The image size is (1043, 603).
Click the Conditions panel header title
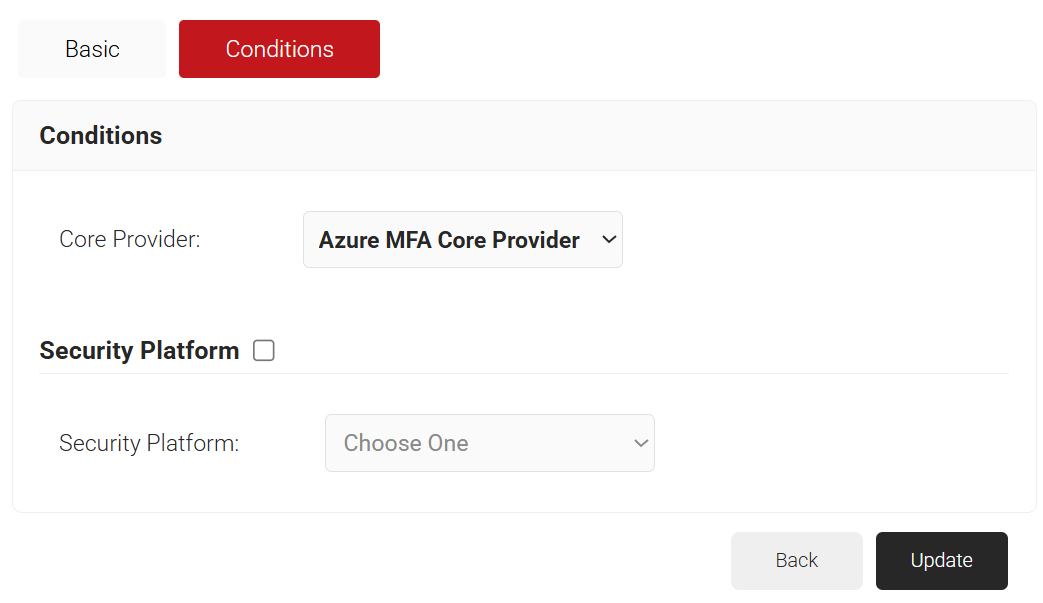pyautogui.click(x=101, y=136)
